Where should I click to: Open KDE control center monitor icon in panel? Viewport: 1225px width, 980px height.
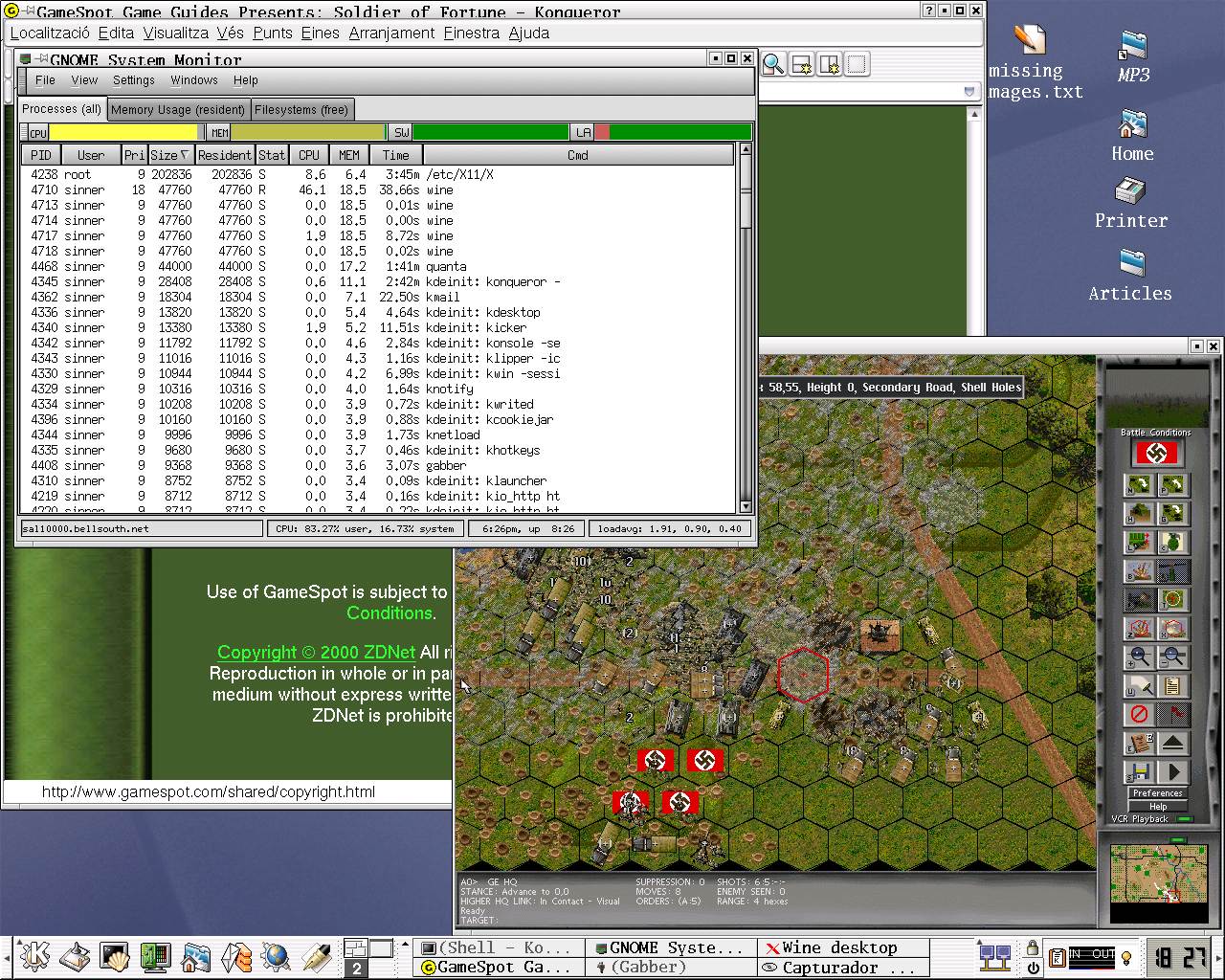pyautogui.click(x=155, y=956)
